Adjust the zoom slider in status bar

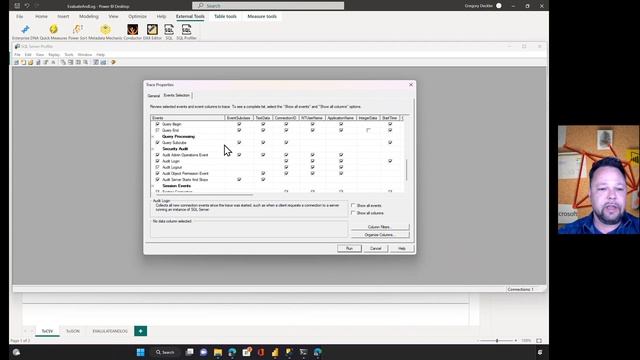tap(497, 340)
